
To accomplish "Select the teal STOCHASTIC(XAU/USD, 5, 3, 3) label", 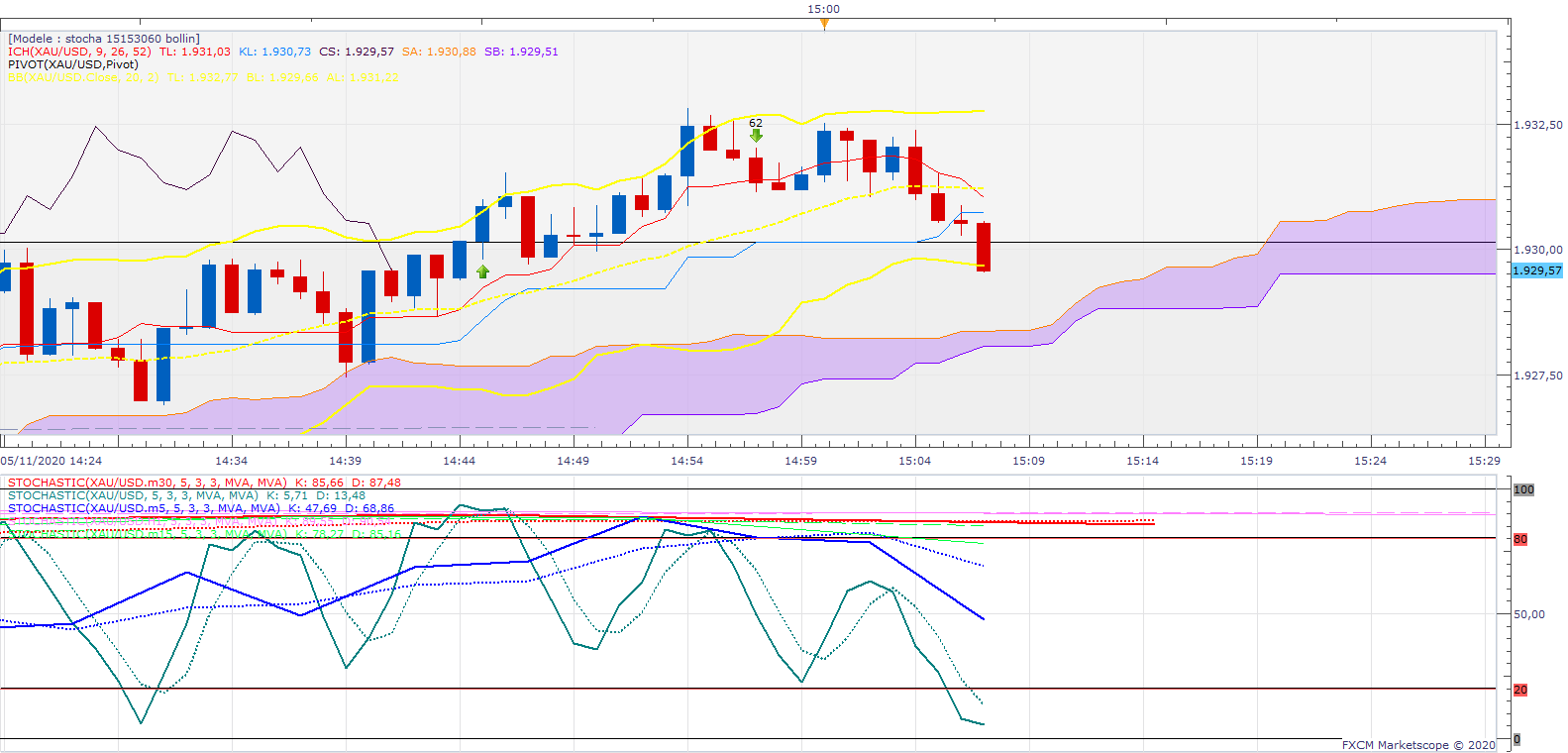I will click(133, 495).
